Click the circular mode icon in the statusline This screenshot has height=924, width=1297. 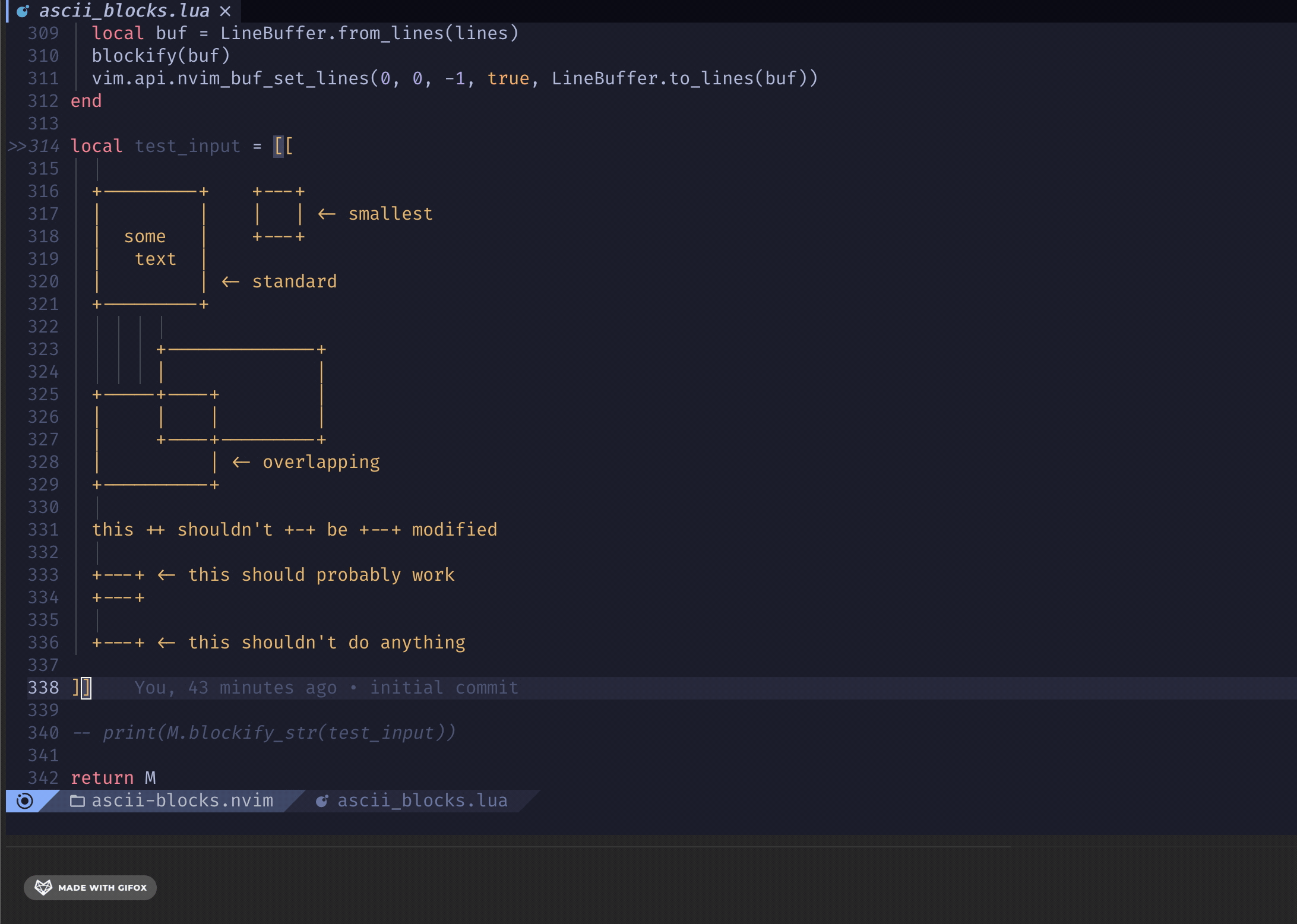[x=24, y=801]
